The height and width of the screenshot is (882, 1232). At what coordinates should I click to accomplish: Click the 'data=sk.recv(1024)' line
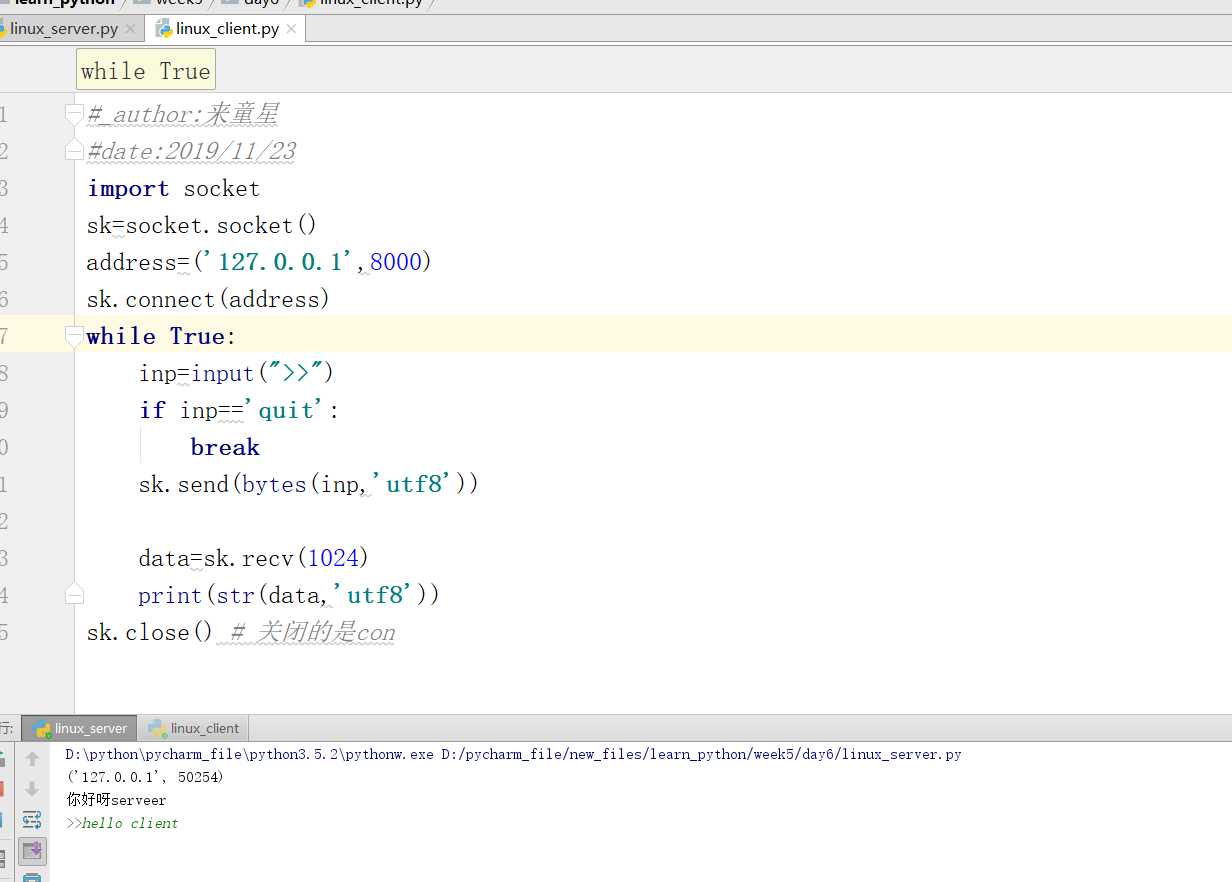[x=254, y=558]
